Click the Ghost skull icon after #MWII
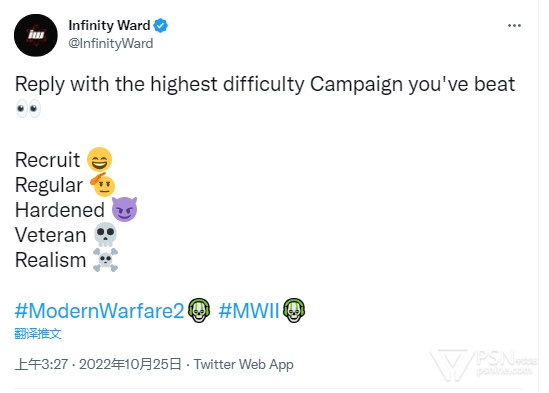 click(294, 310)
